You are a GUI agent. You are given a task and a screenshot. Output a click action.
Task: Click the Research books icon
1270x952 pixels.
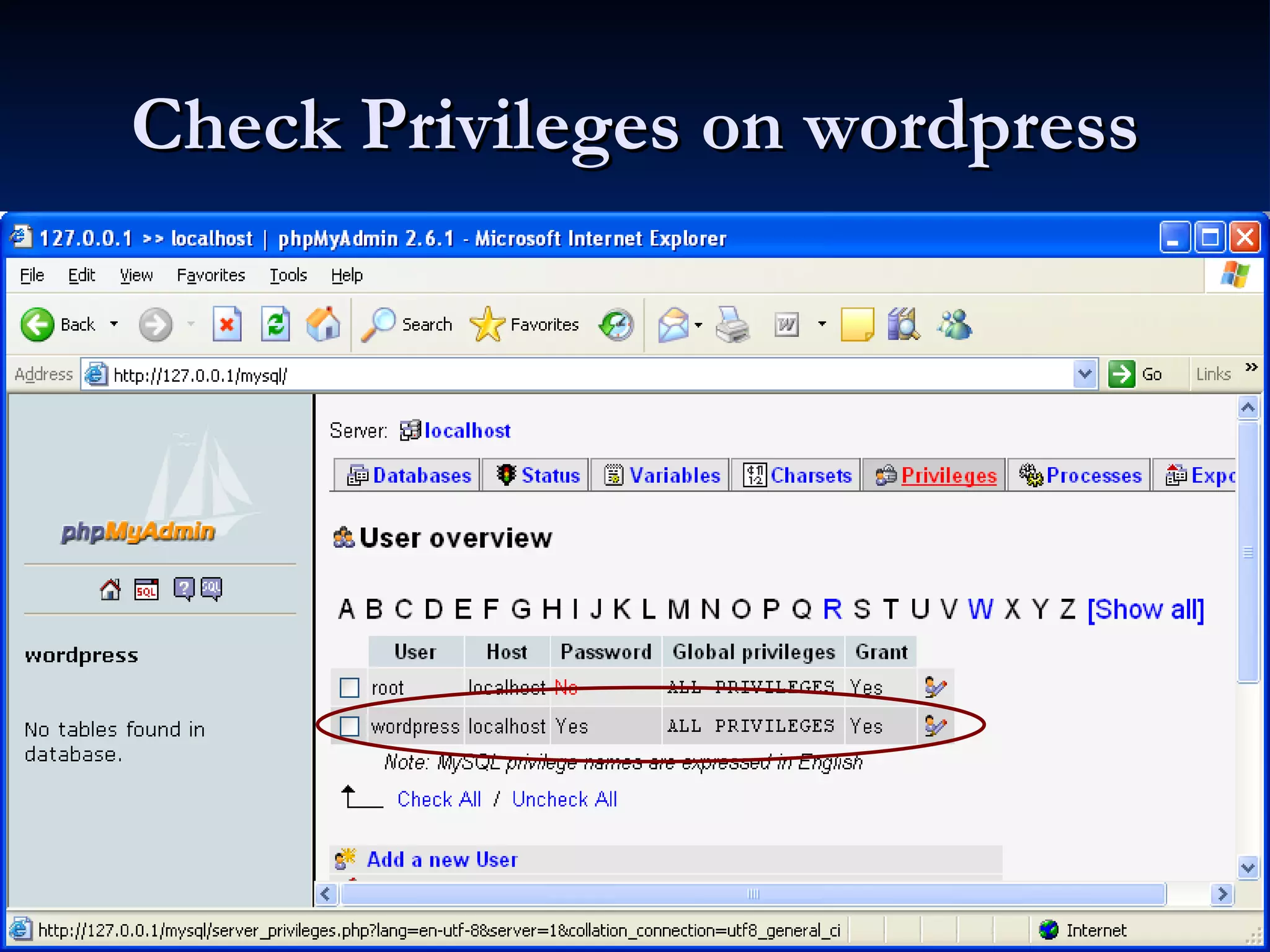click(x=904, y=324)
